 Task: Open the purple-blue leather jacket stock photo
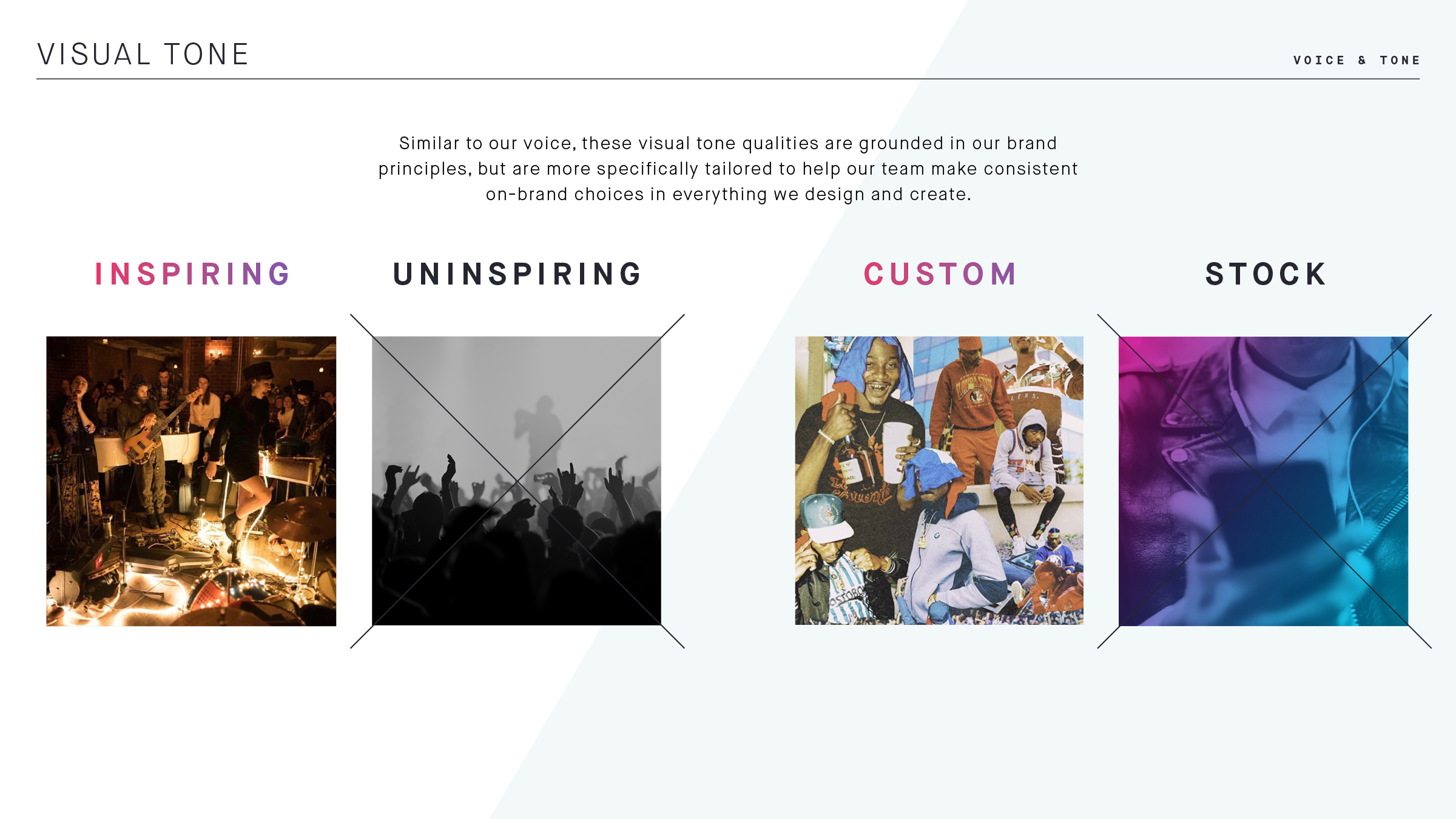[x=1263, y=481]
